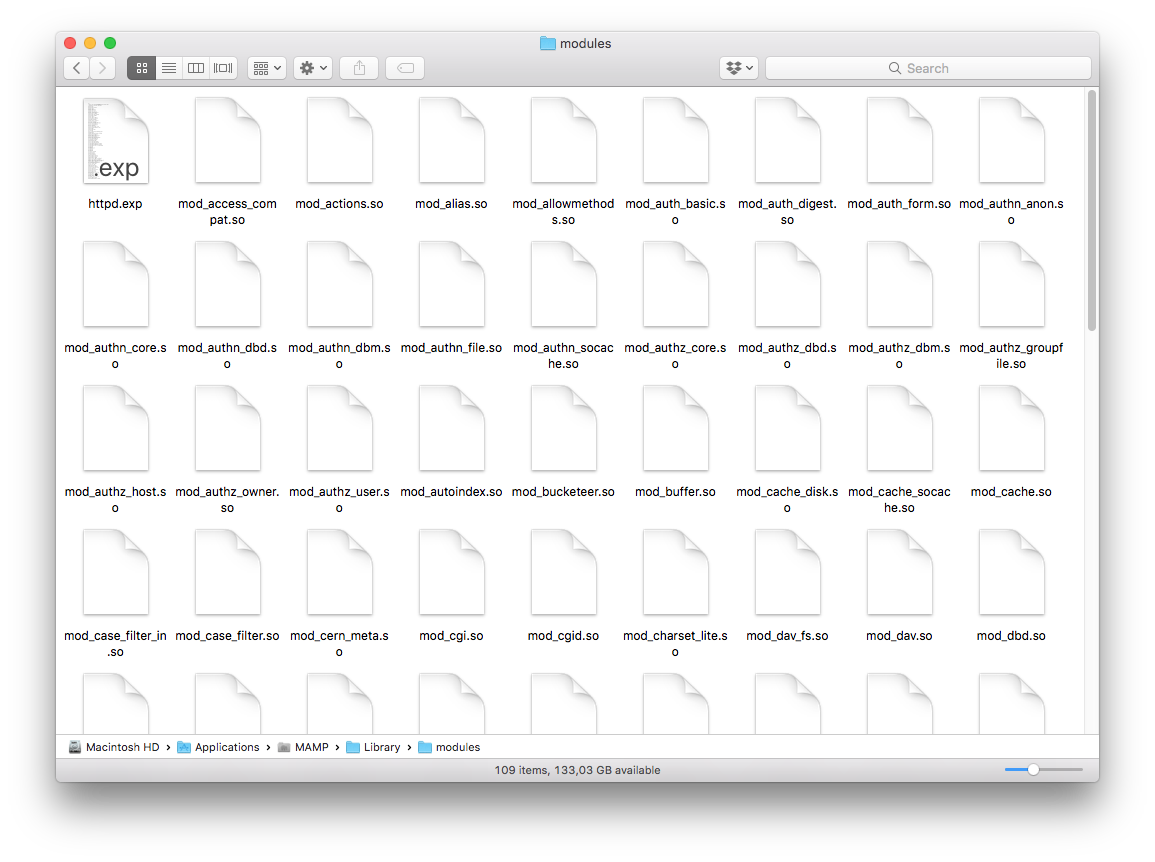The width and height of the screenshot is (1155, 862).
Task: Select the mod_dav.so file icon
Action: (x=899, y=573)
